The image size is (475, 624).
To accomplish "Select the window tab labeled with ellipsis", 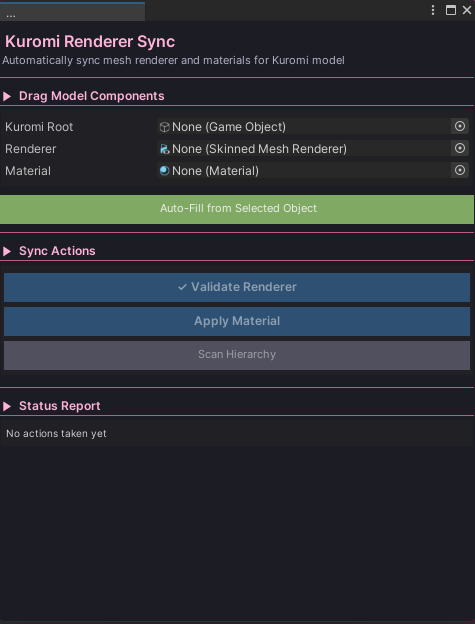I will click(x=72, y=12).
